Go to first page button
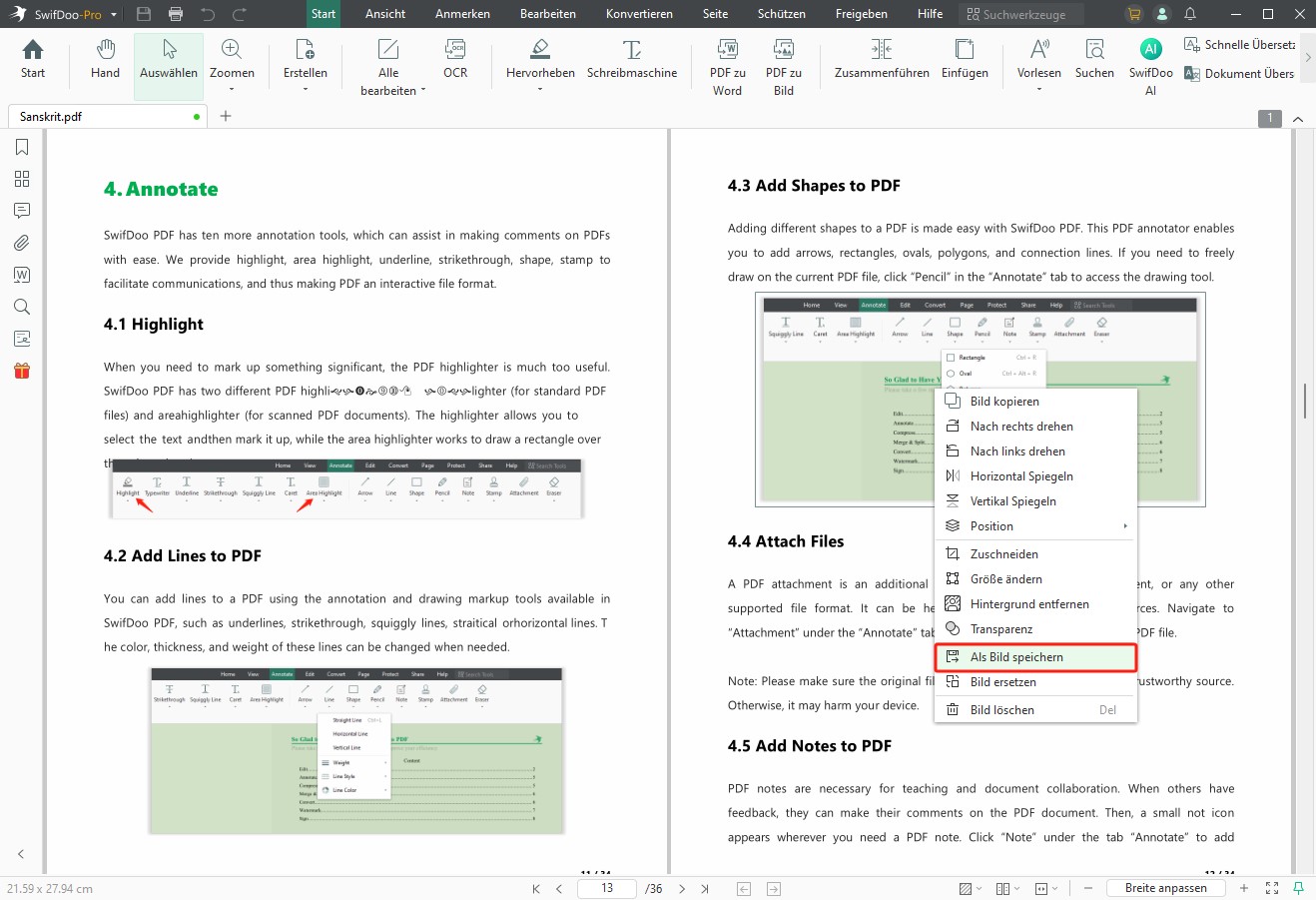1316x900 pixels. pyautogui.click(x=536, y=888)
